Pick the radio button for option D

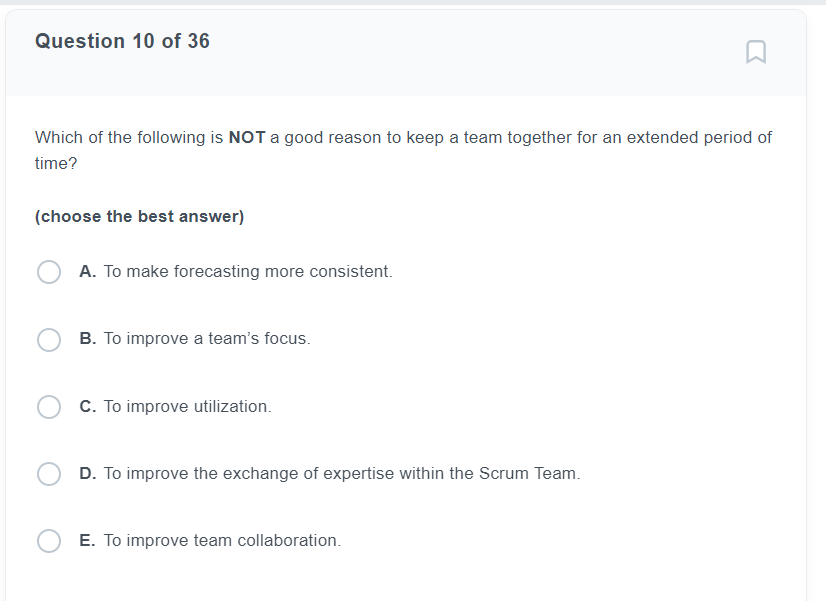coord(49,474)
